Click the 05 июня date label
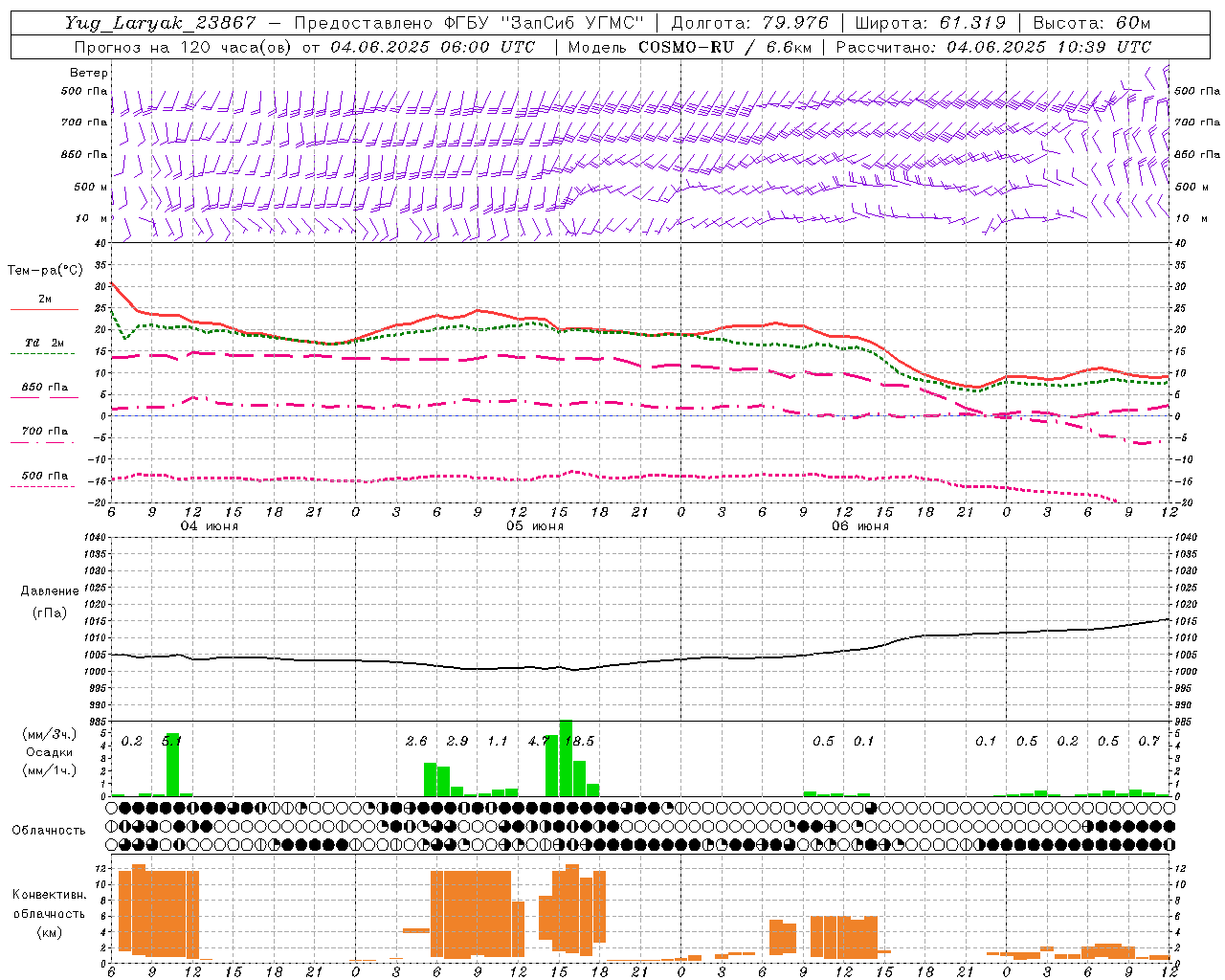1225x980 pixels. coord(535,526)
